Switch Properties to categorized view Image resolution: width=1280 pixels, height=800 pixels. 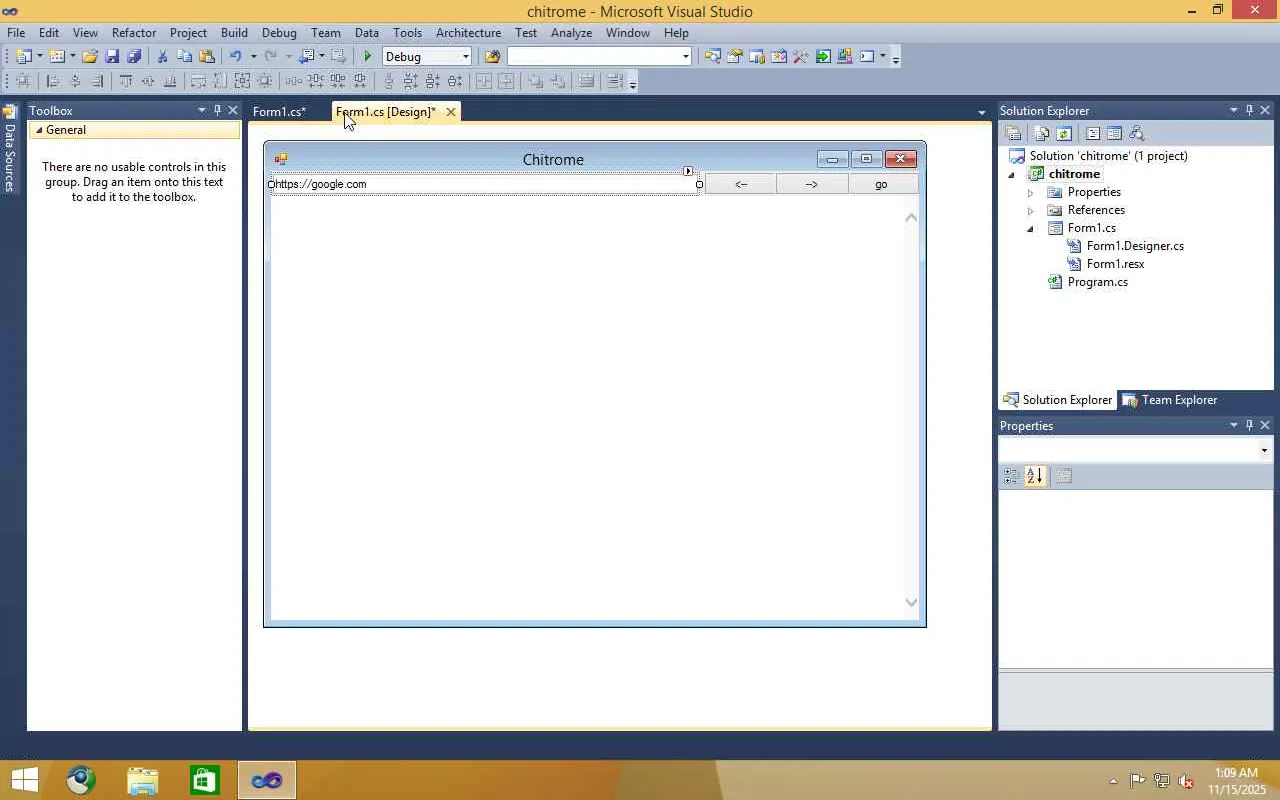pyautogui.click(x=1011, y=477)
